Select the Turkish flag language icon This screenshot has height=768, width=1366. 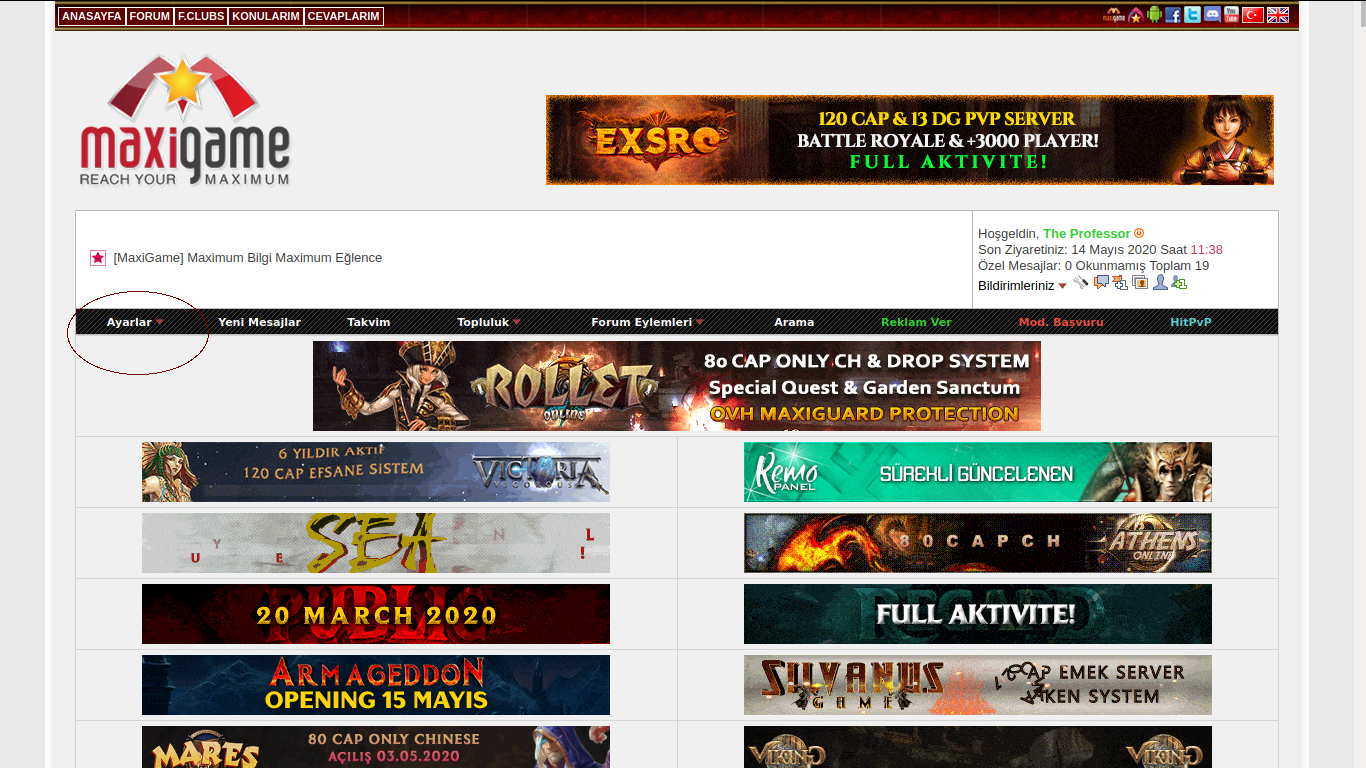point(1253,15)
